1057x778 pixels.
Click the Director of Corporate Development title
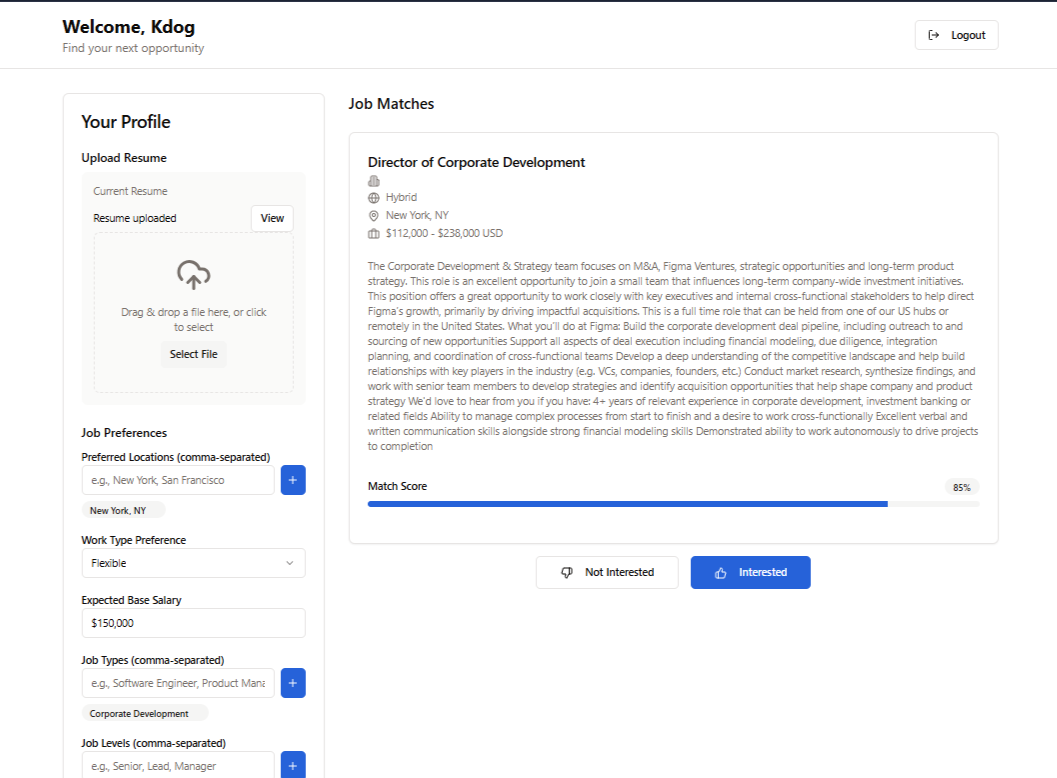(x=476, y=162)
